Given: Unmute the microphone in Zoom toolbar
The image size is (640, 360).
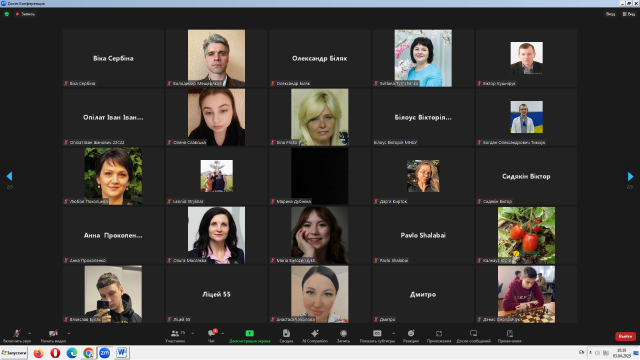Looking at the screenshot, I should [17, 336].
